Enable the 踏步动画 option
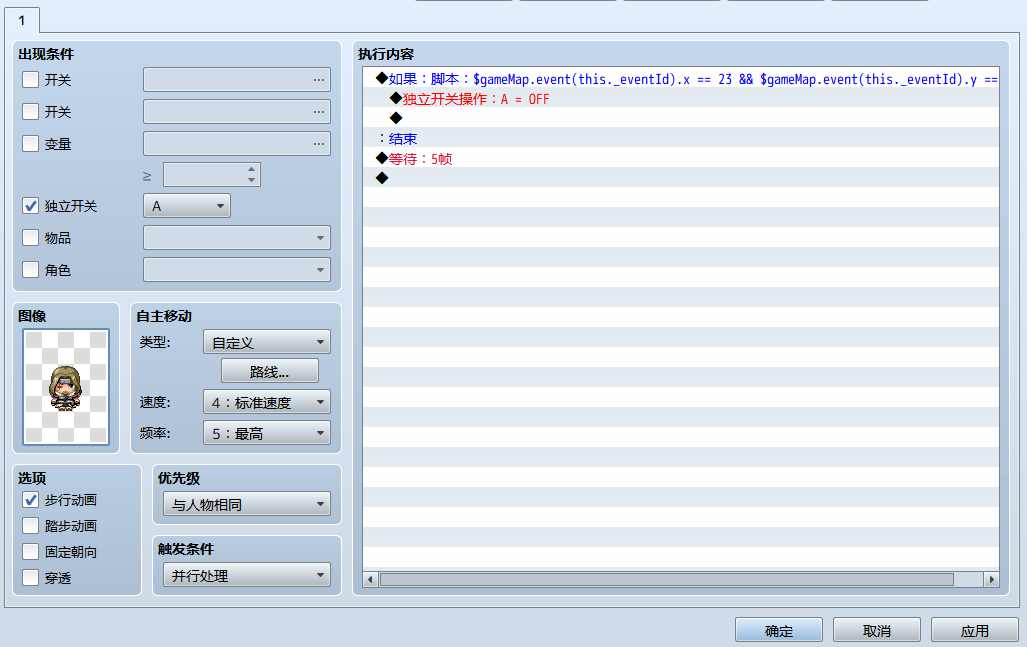 (x=31, y=525)
